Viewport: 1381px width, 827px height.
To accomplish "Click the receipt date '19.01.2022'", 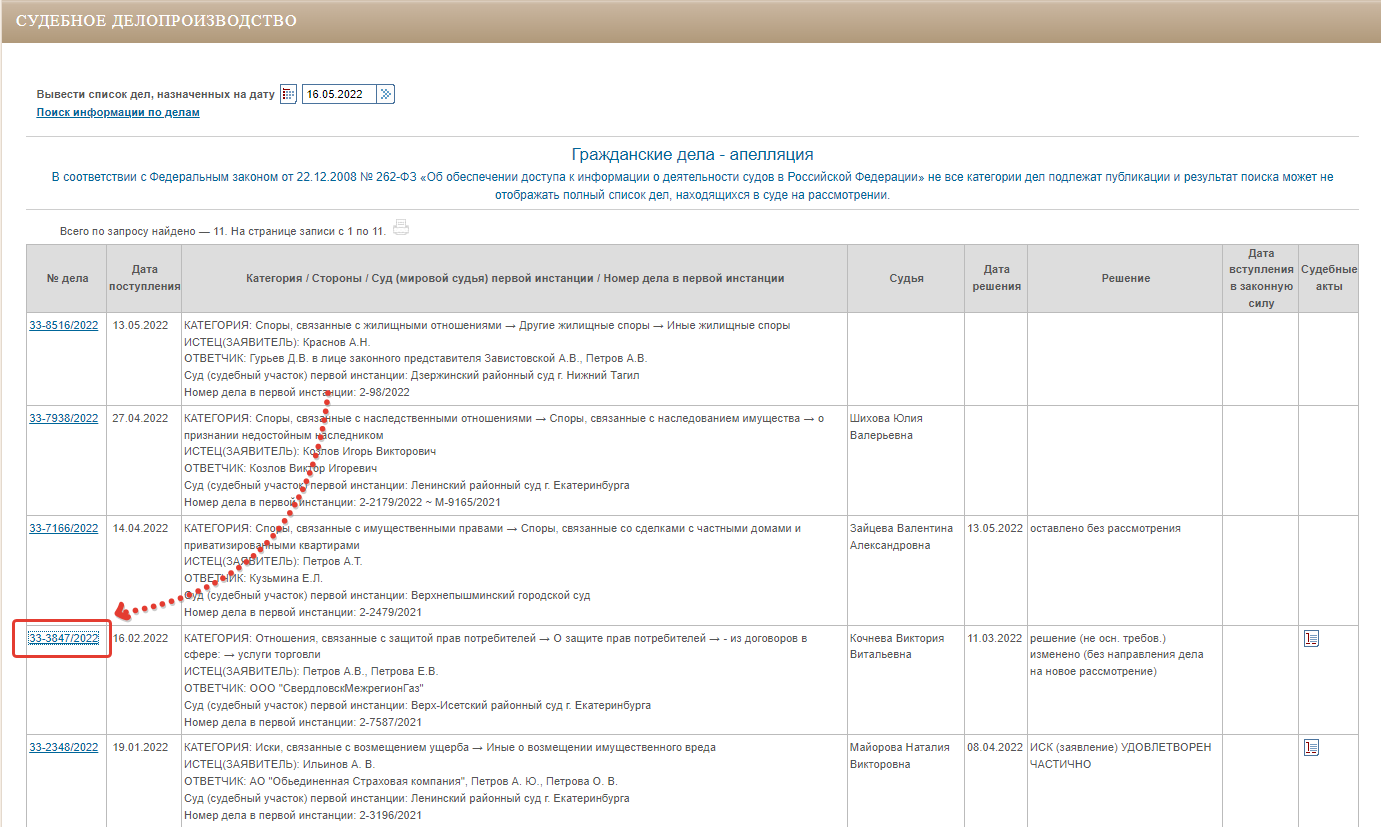I will [141, 747].
